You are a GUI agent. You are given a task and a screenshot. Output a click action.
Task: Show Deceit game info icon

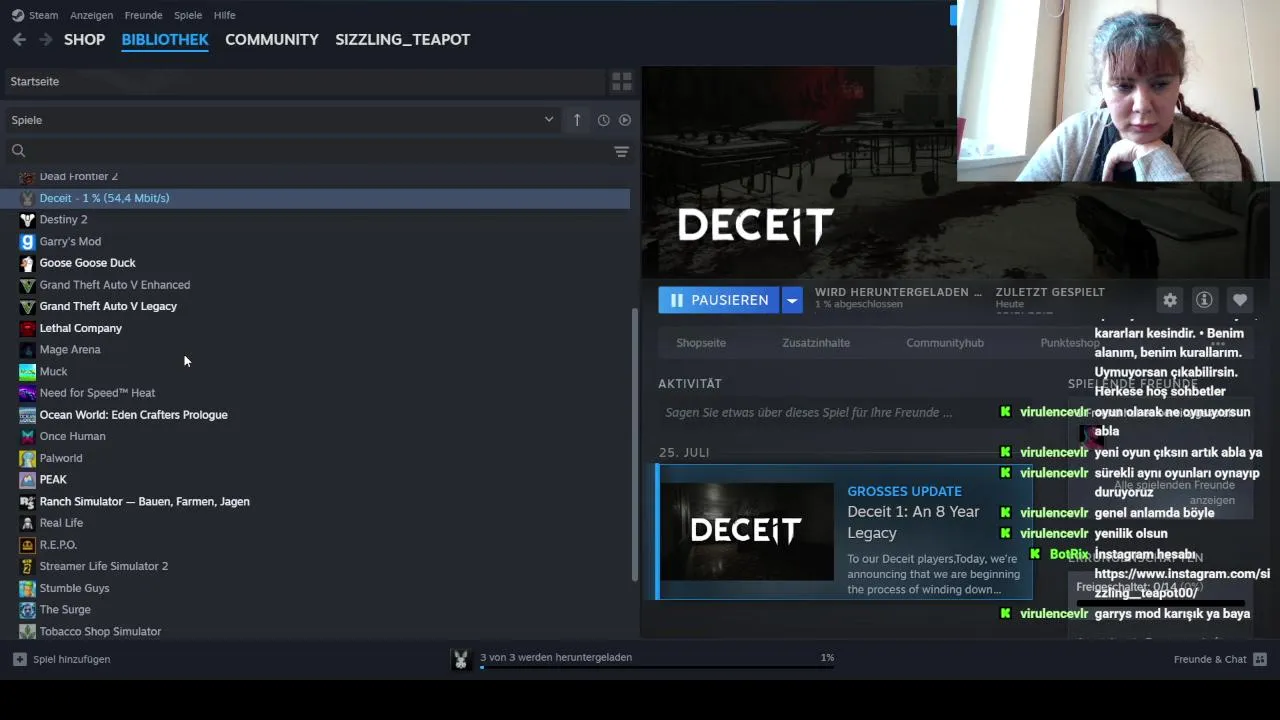click(1204, 300)
